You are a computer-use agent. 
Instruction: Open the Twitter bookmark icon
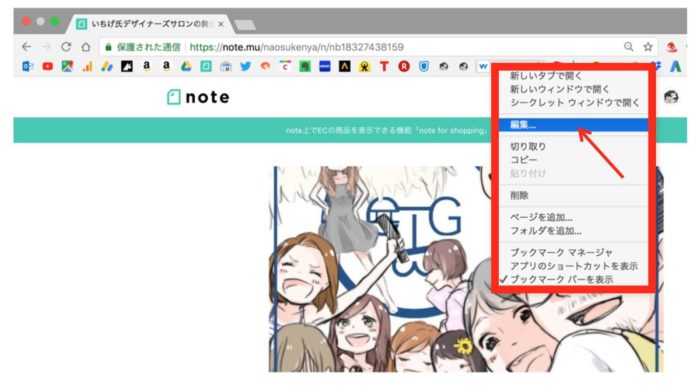pyautogui.click(x=246, y=67)
